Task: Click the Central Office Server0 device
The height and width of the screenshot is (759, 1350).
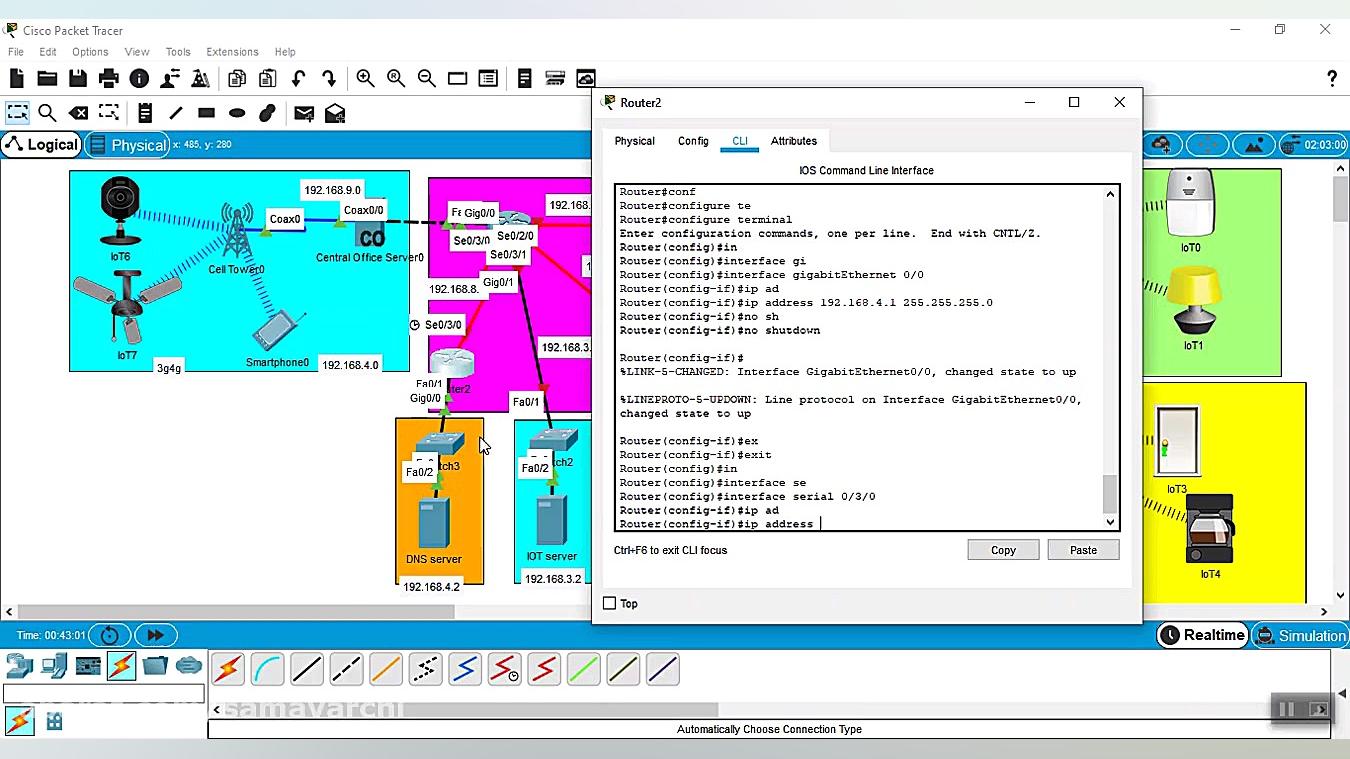Action: (370, 238)
